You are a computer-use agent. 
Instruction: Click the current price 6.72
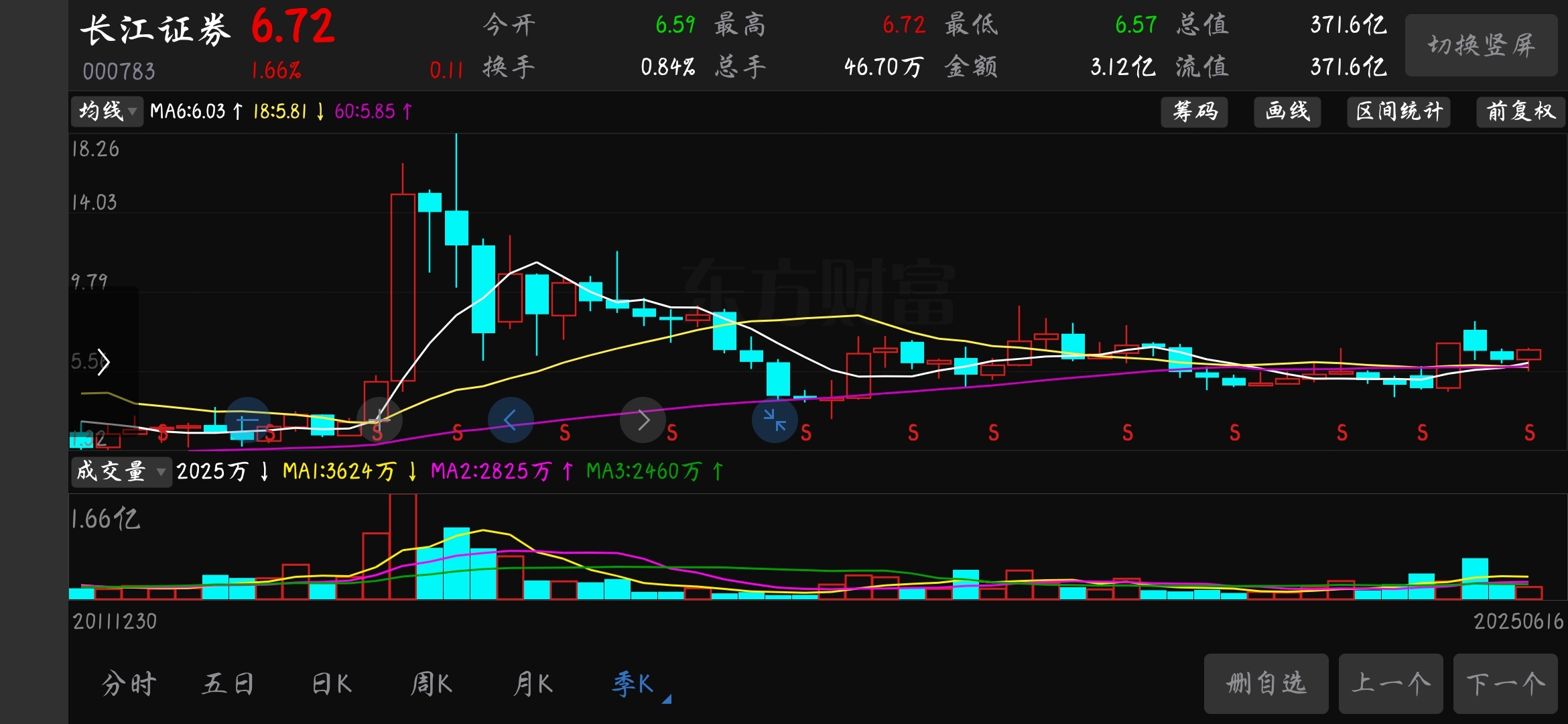(x=293, y=27)
